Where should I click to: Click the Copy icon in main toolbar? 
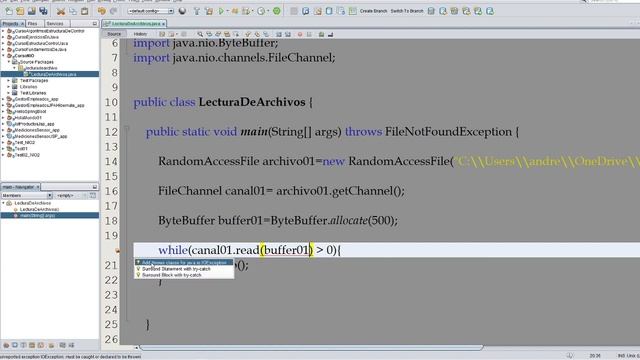(73, 11)
